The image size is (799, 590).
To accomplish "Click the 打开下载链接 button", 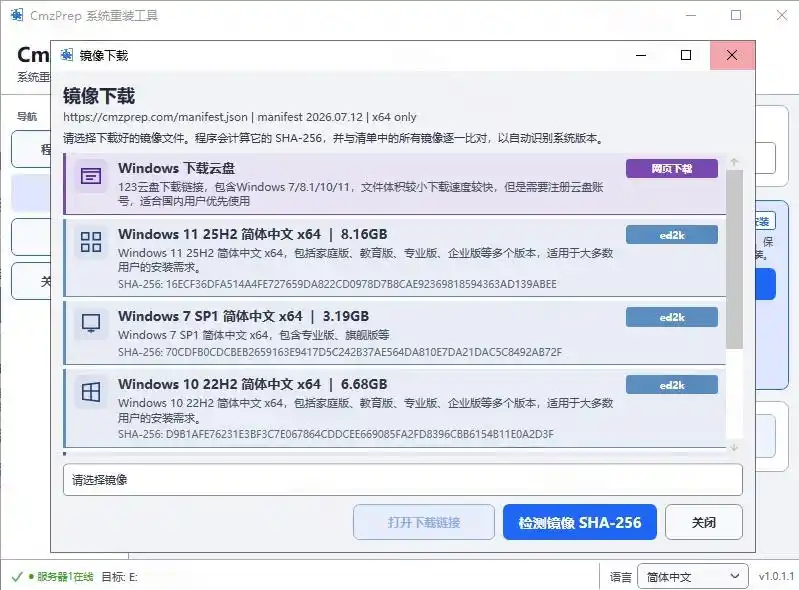I will (423, 522).
